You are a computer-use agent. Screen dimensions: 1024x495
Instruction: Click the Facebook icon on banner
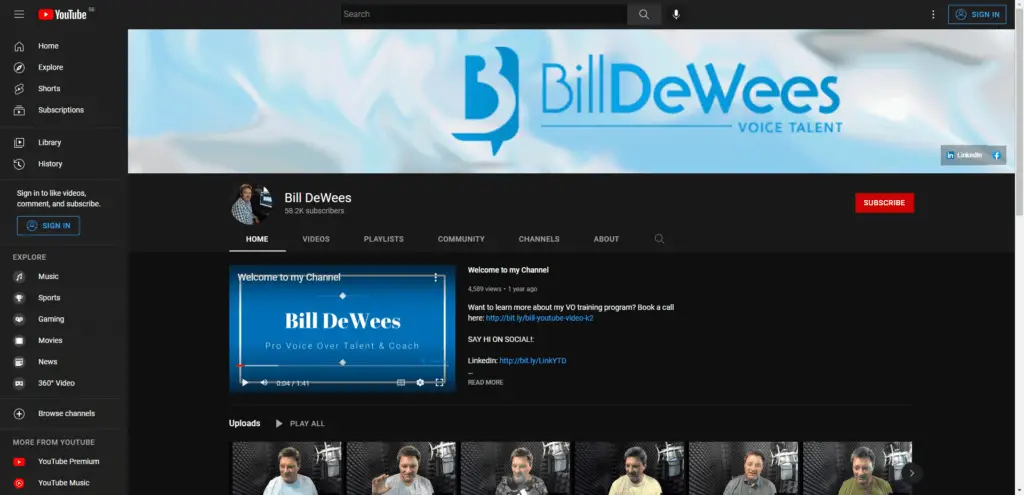point(997,155)
